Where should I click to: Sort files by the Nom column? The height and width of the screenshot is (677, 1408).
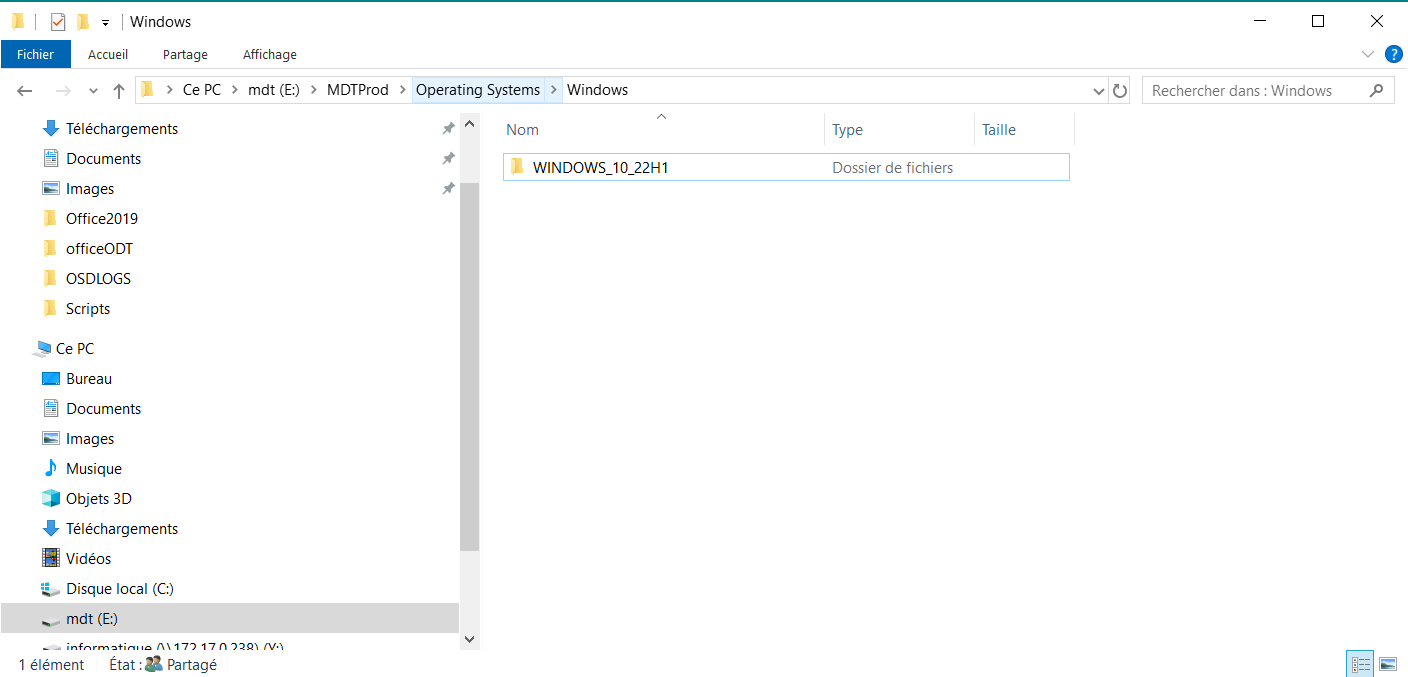tap(522, 130)
